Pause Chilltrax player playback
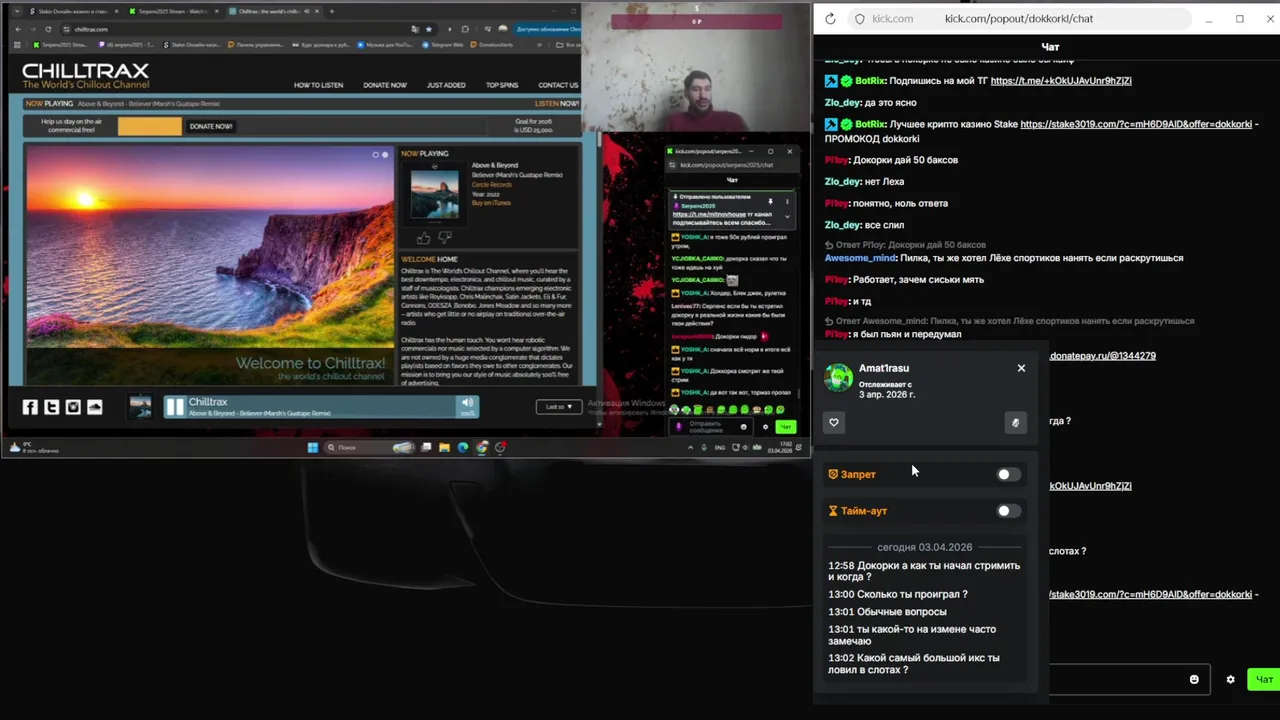This screenshot has height=720, width=1280. [x=175, y=406]
